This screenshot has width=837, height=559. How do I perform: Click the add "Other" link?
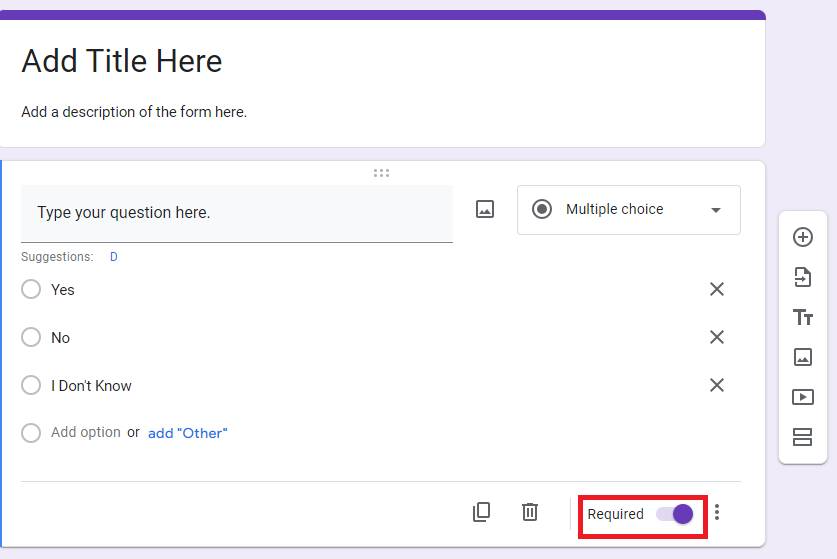[188, 433]
